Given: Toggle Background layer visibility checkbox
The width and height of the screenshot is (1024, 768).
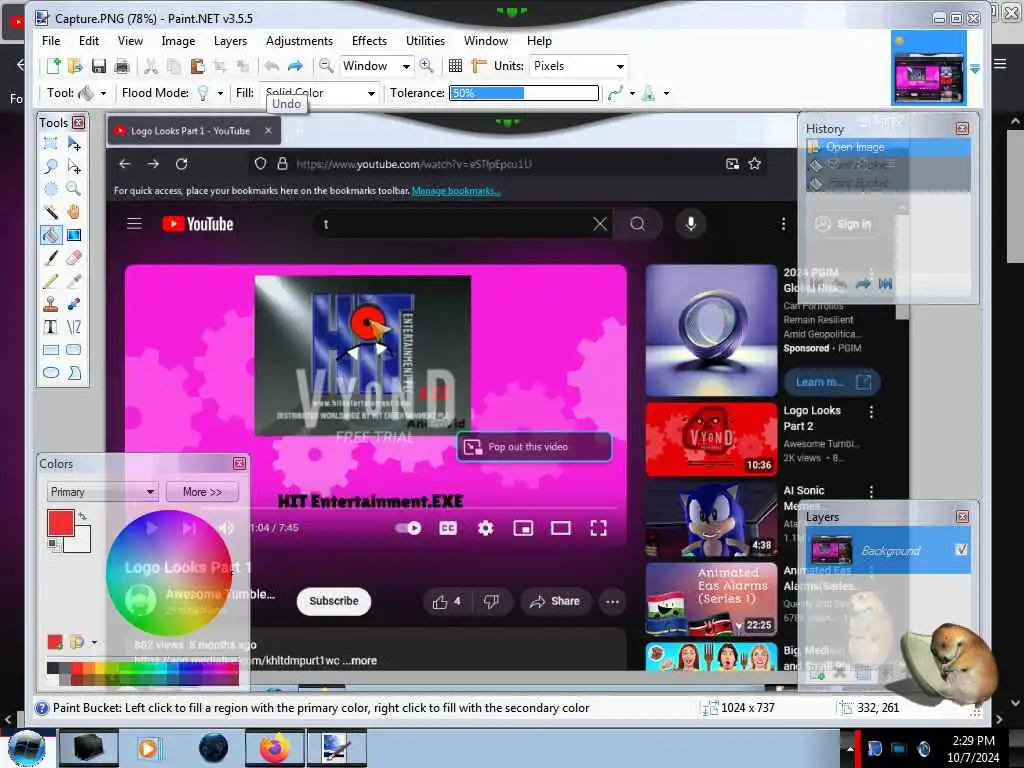Looking at the screenshot, I should click(x=961, y=550).
